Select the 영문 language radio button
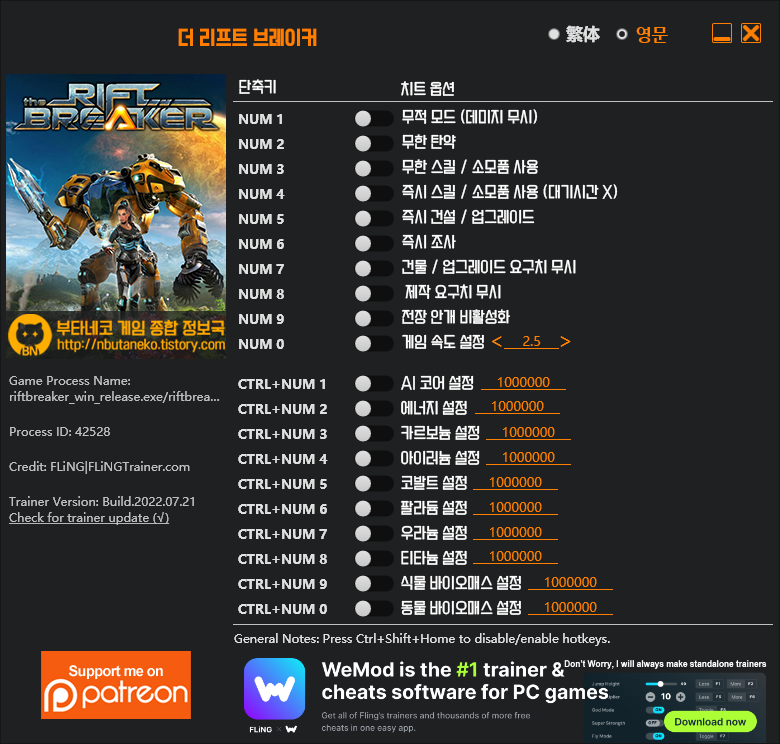The width and height of the screenshot is (780, 744). (622, 34)
